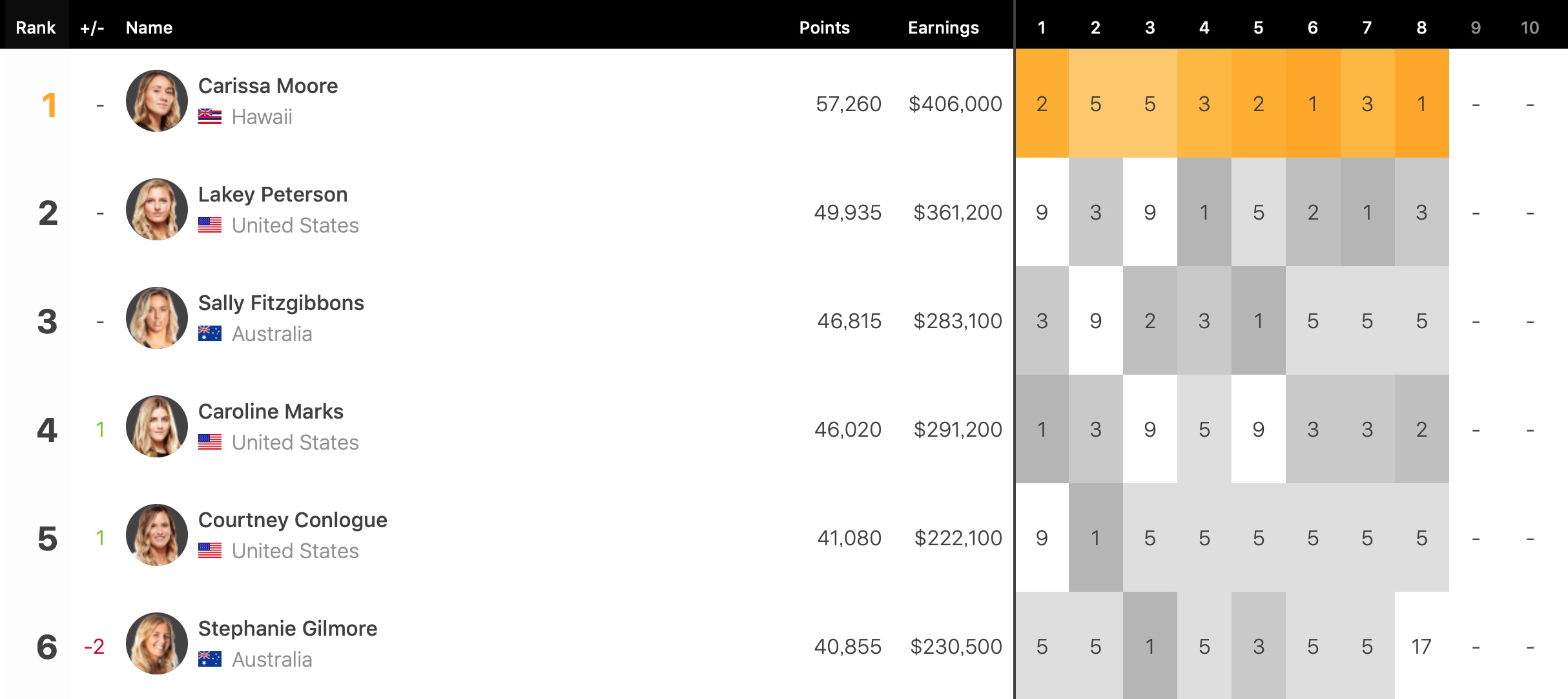Click the +/- column header
The width and height of the screenshot is (1568, 699).
coord(92,28)
